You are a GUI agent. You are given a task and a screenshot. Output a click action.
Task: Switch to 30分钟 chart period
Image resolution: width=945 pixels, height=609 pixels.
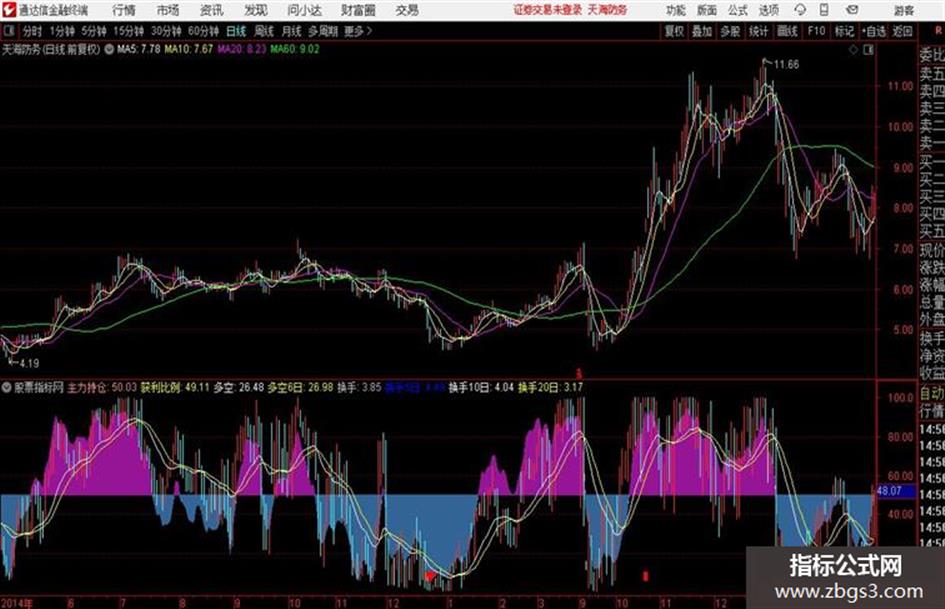(166, 31)
